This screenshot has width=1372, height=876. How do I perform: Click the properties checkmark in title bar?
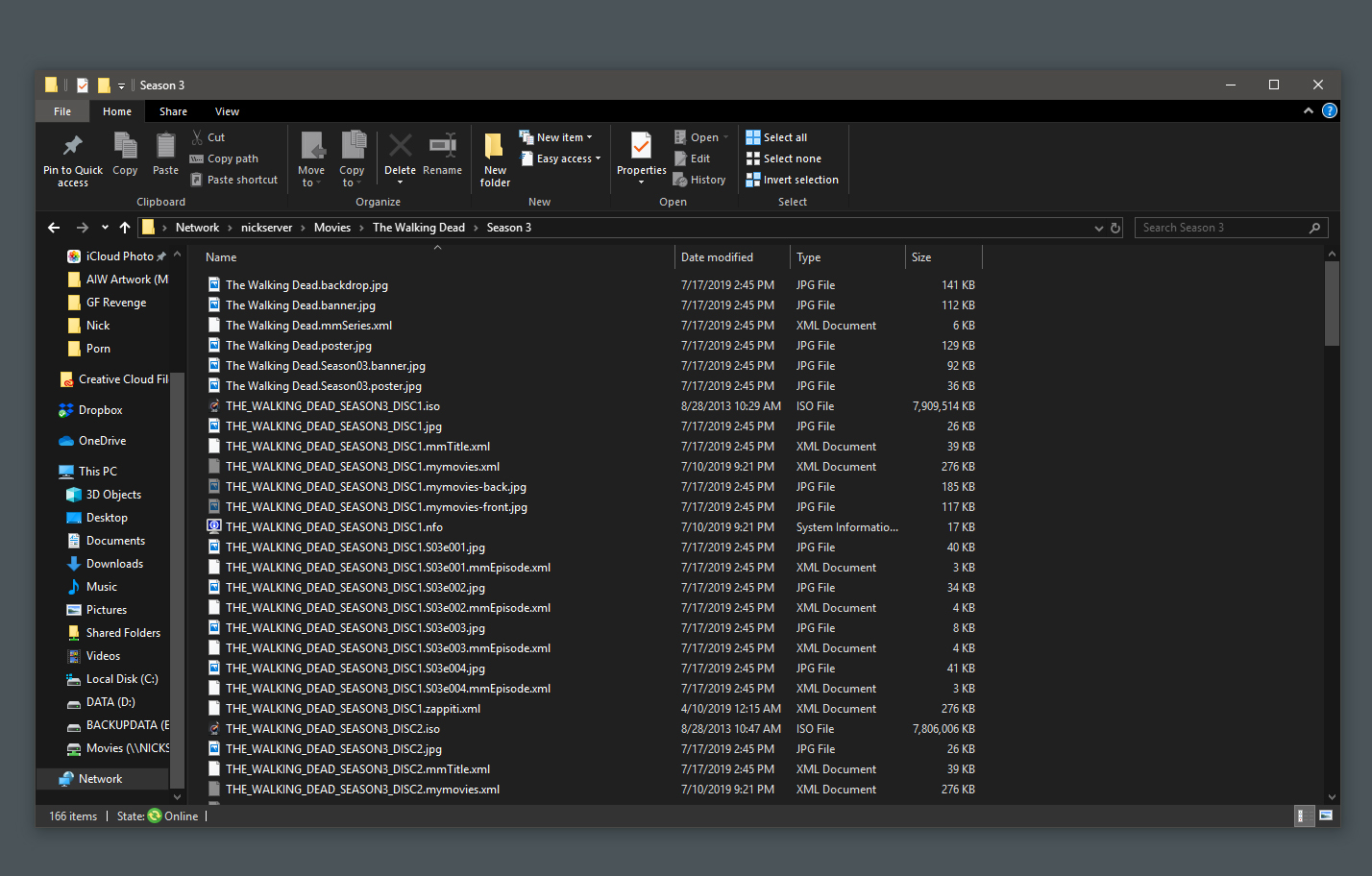[83, 85]
